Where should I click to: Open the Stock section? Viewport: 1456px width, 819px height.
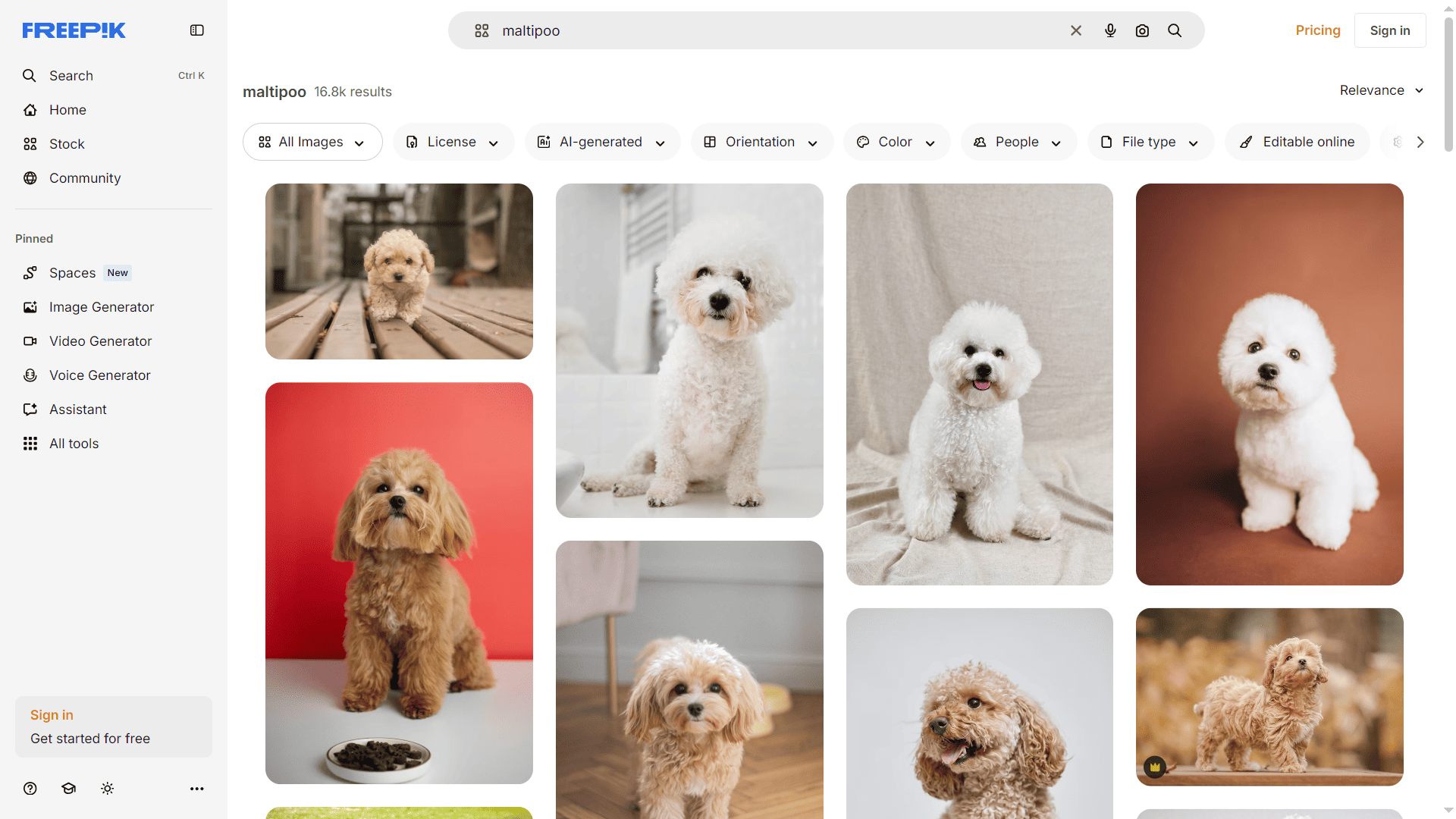pos(67,143)
